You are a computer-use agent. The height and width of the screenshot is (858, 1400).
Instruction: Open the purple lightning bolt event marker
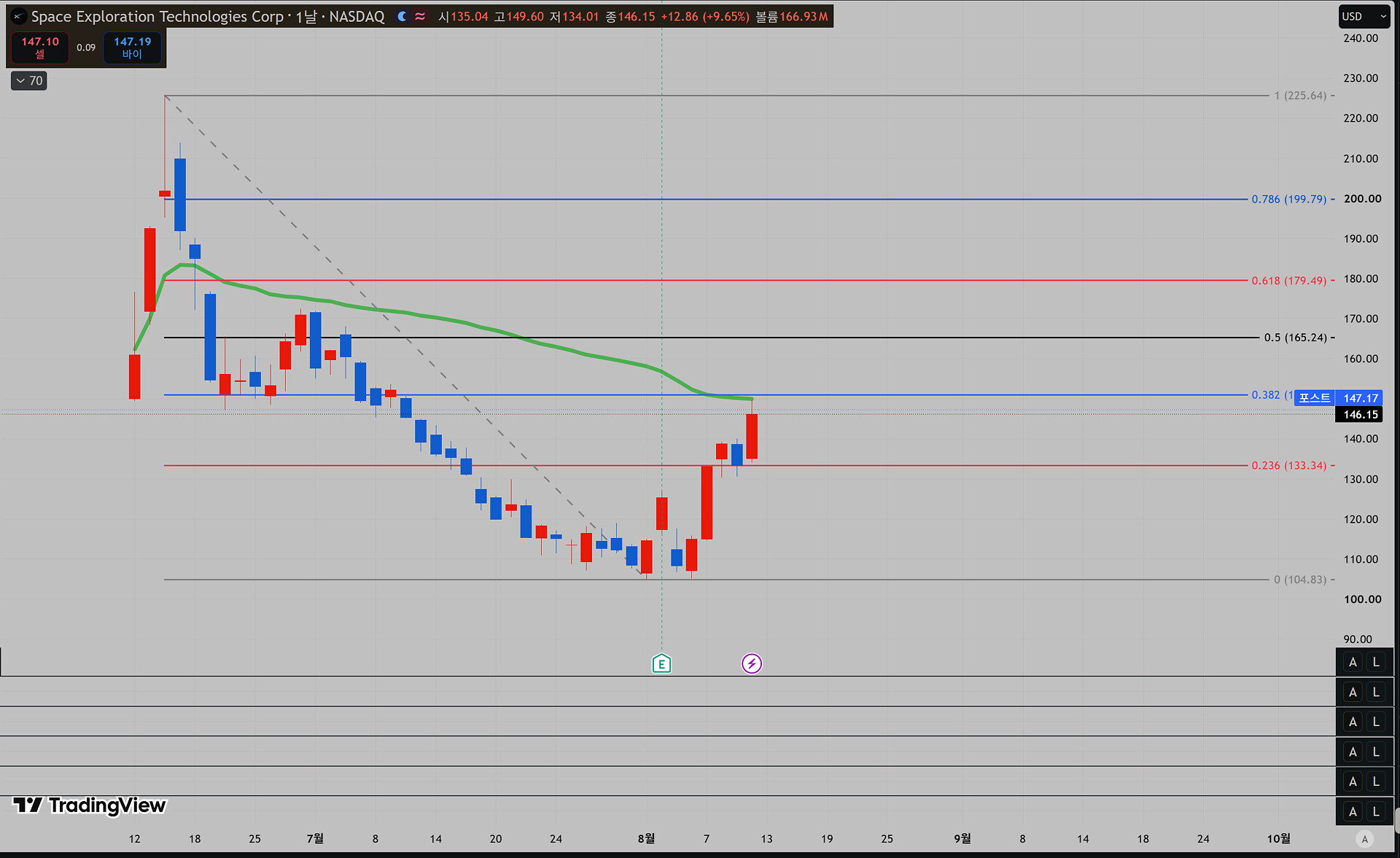752,663
